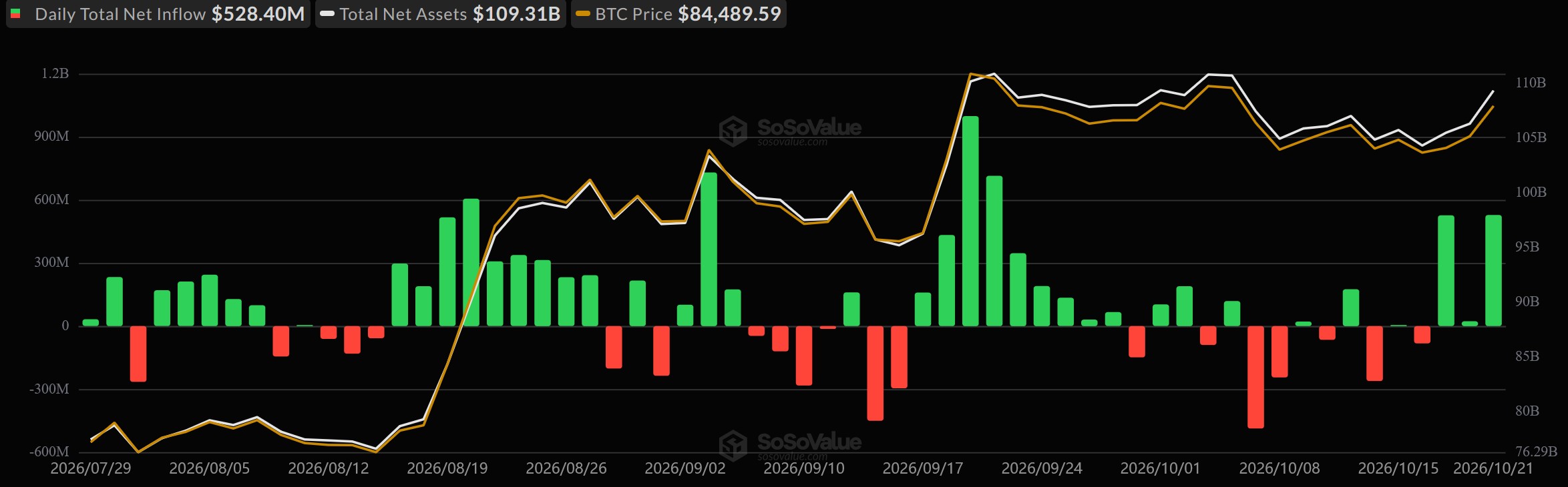The height and width of the screenshot is (487, 1568).
Task: Toggle the Total Net Assets legend
Action: (x=441, y=14)
